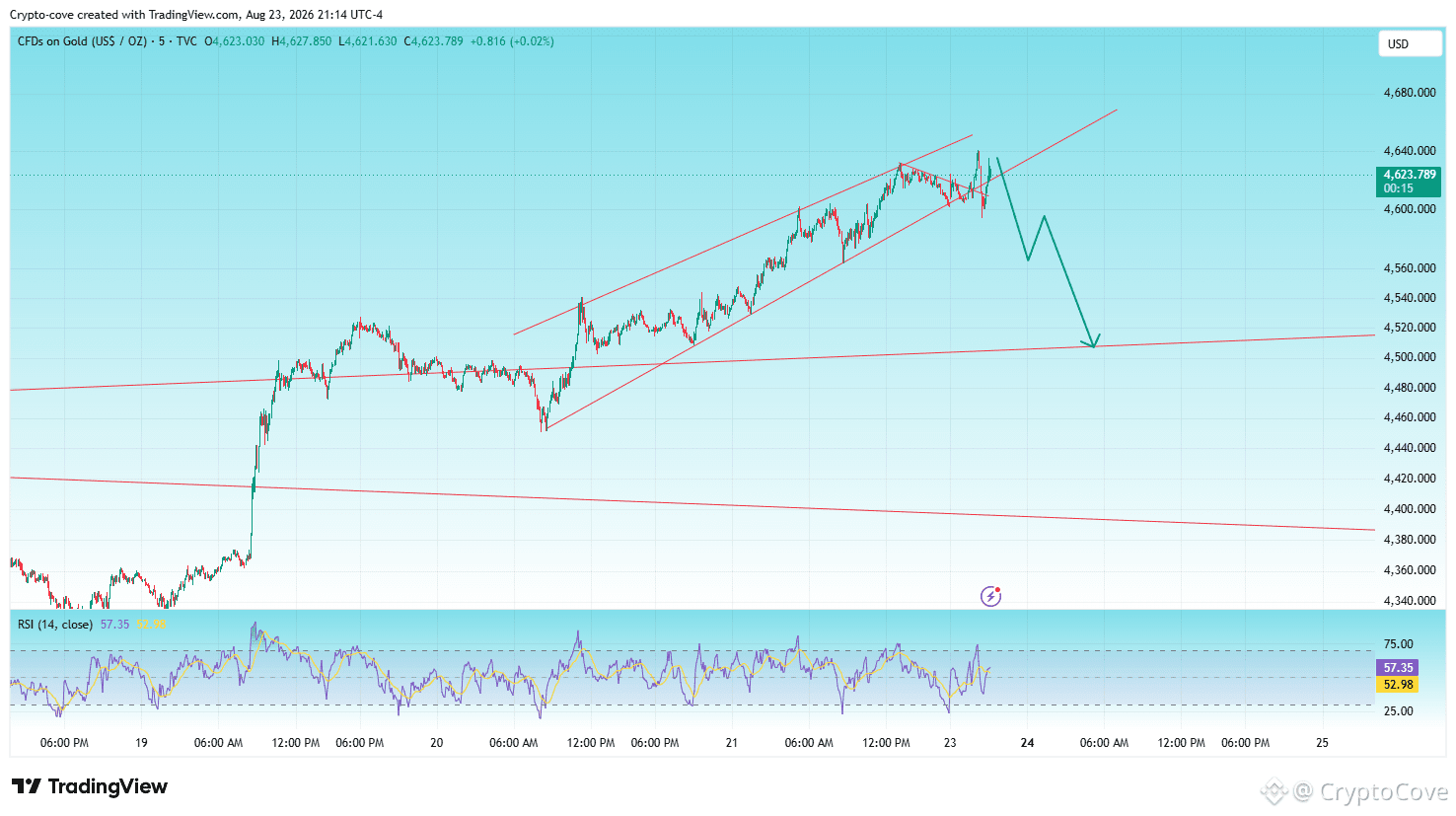Click date 19 on the time axis

[x=141, y=743]
